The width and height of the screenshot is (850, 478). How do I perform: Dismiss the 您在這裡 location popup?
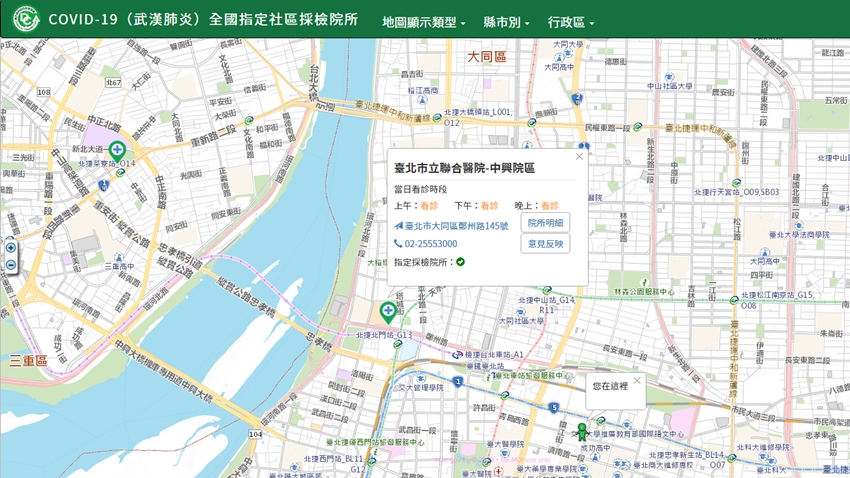tap(637, 380)
